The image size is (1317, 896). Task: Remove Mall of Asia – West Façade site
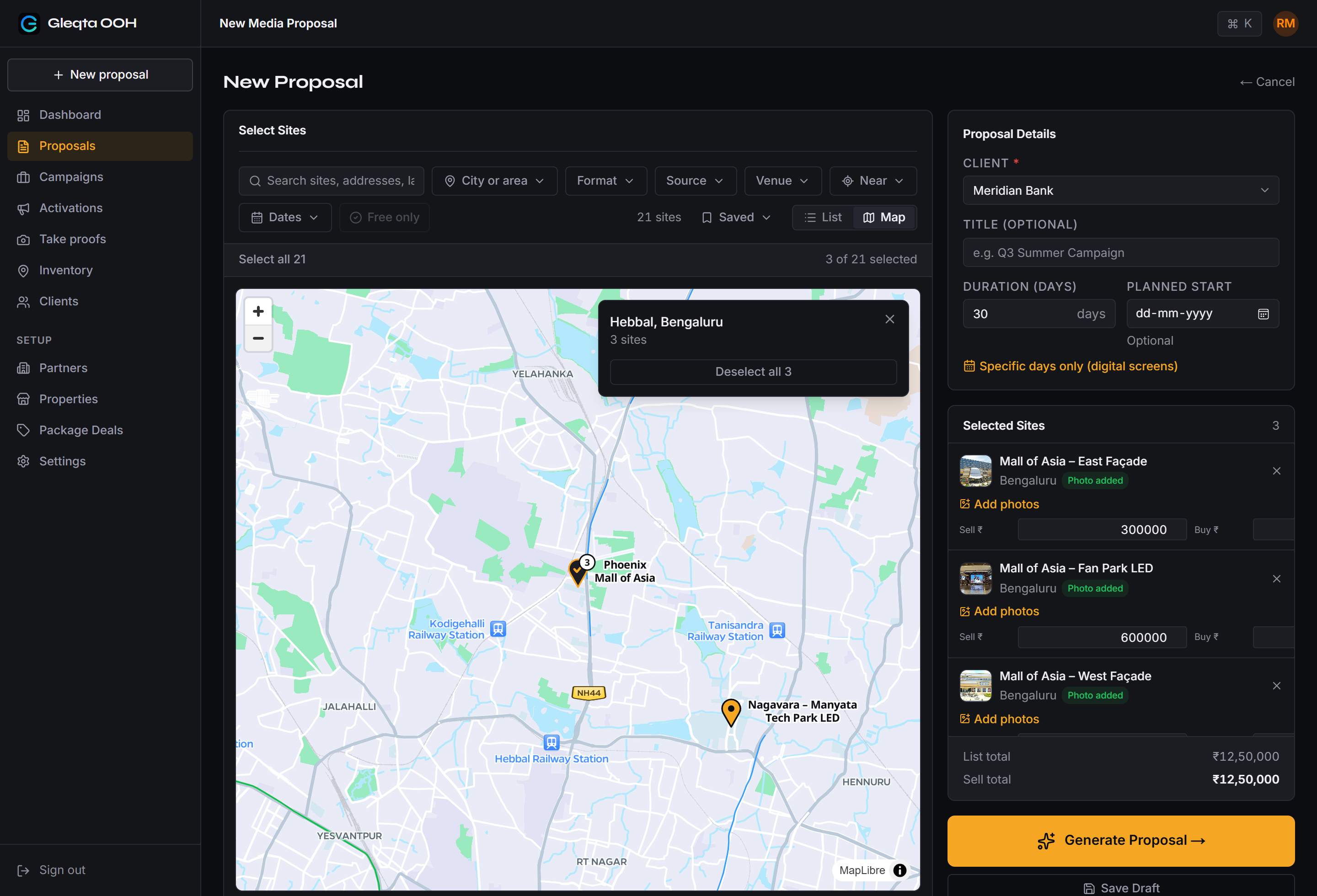1276,686
